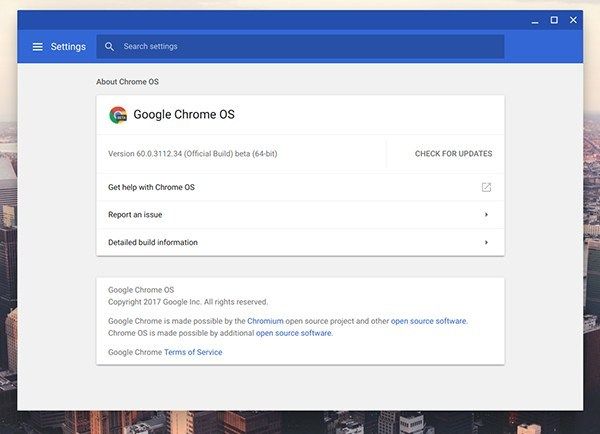
Task: Open Chrome OS additional open source software link
Action: tap(293, 333)
